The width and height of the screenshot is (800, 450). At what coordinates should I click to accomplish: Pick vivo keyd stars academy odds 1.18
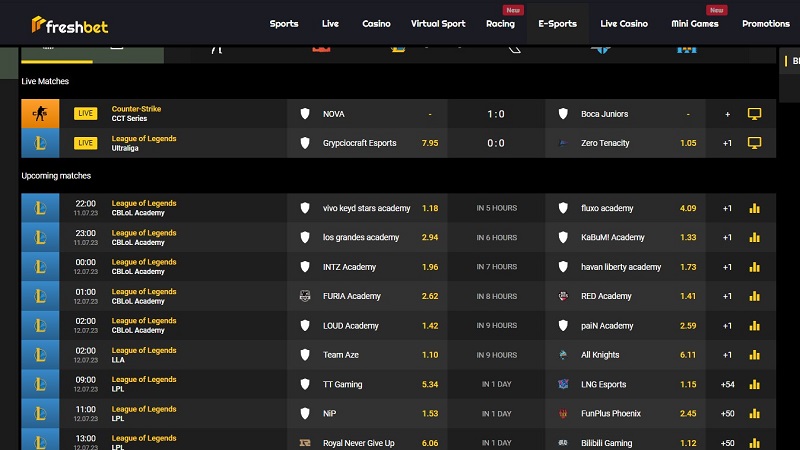(x=430, y=208)
